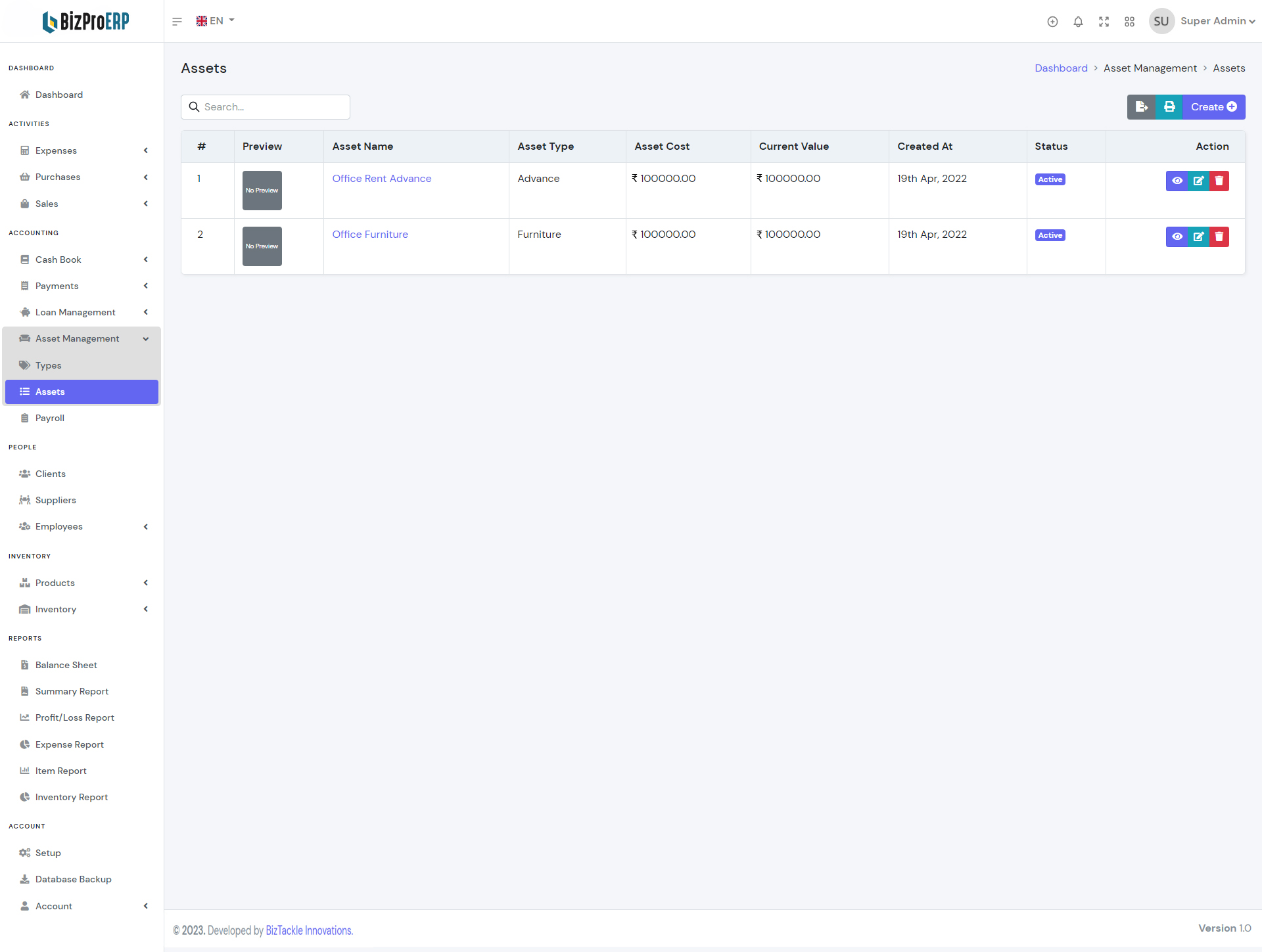This screenshot has width=1262, height=952.
Task: Go to Balance Sheet report
Action: click(x=66, y=665)
